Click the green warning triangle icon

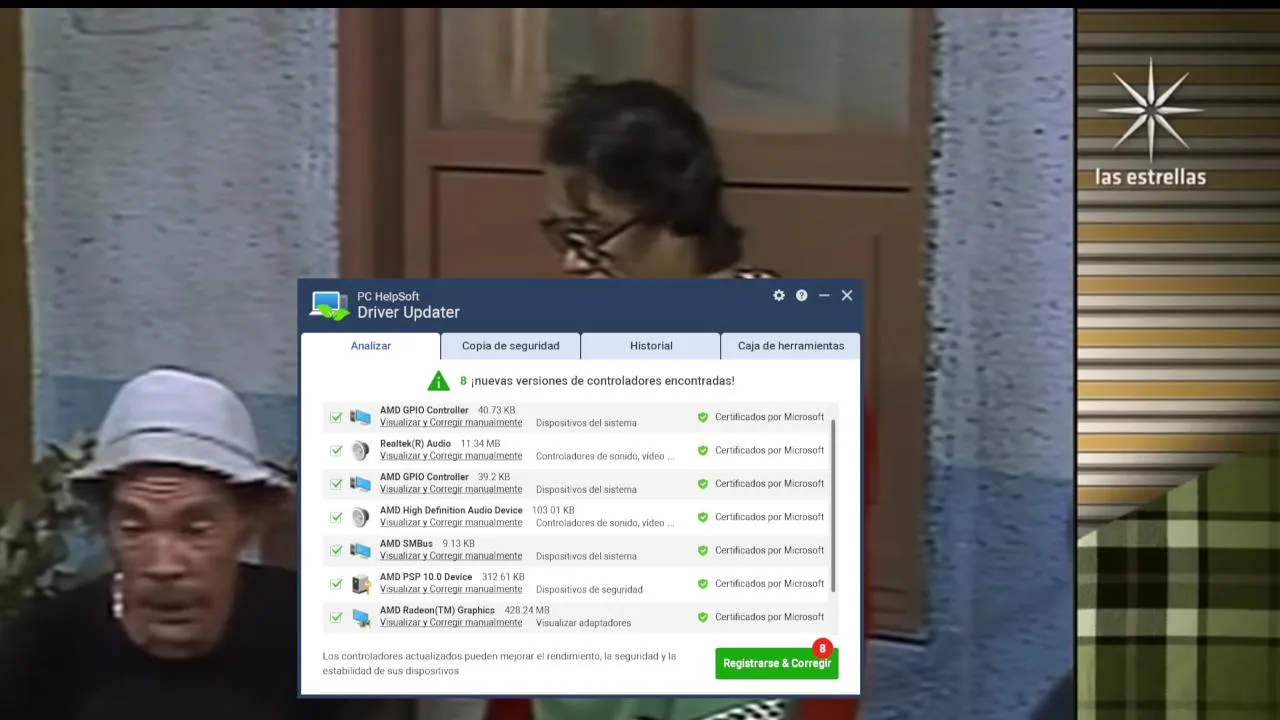coord(438,381)
